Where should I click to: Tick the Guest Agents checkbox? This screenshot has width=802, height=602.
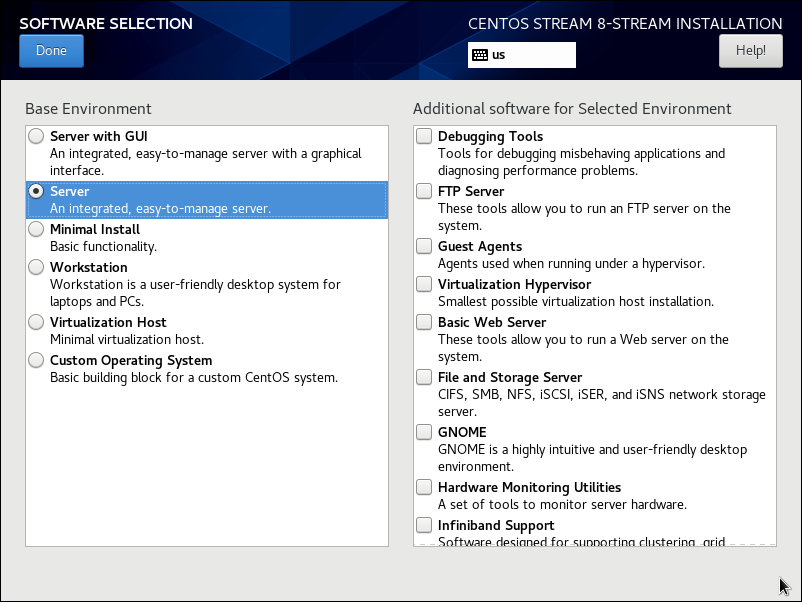[425, 246]
